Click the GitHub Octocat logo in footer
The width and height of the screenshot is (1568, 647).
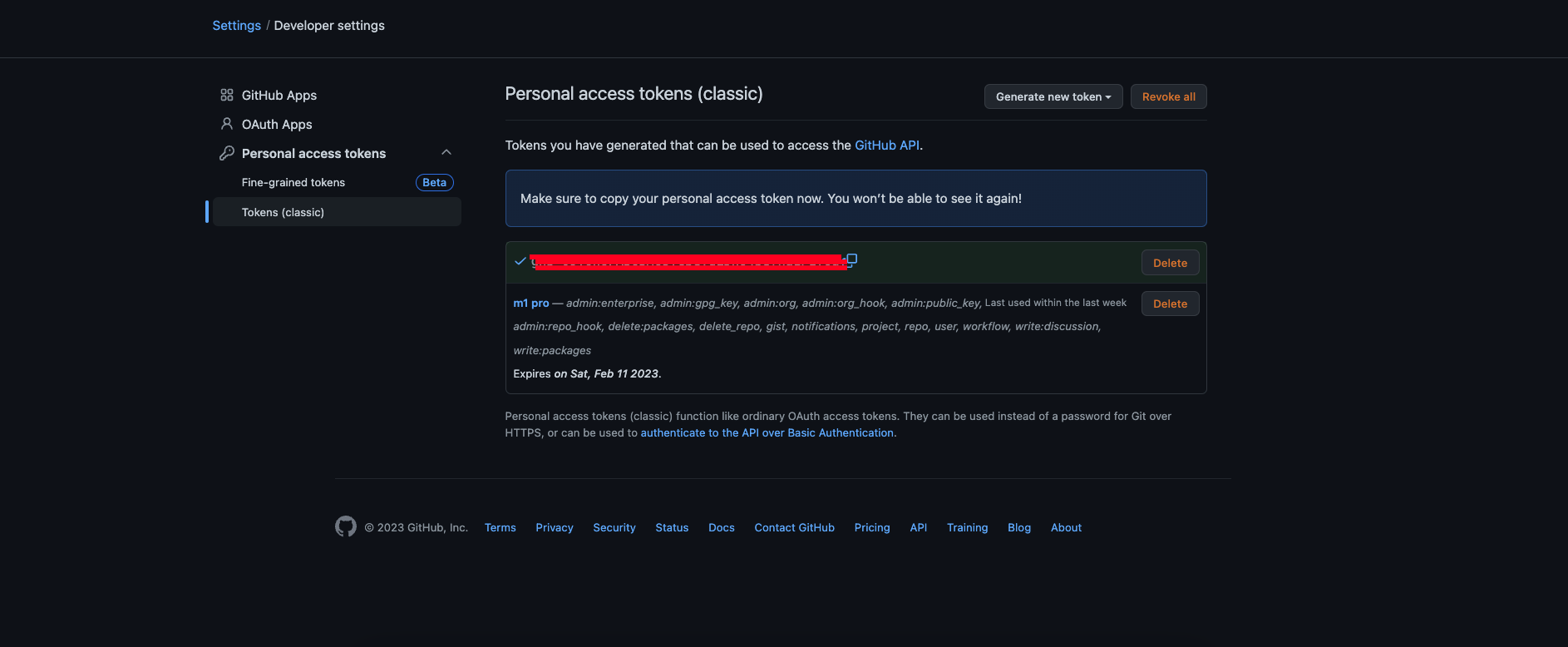point(346,526)
